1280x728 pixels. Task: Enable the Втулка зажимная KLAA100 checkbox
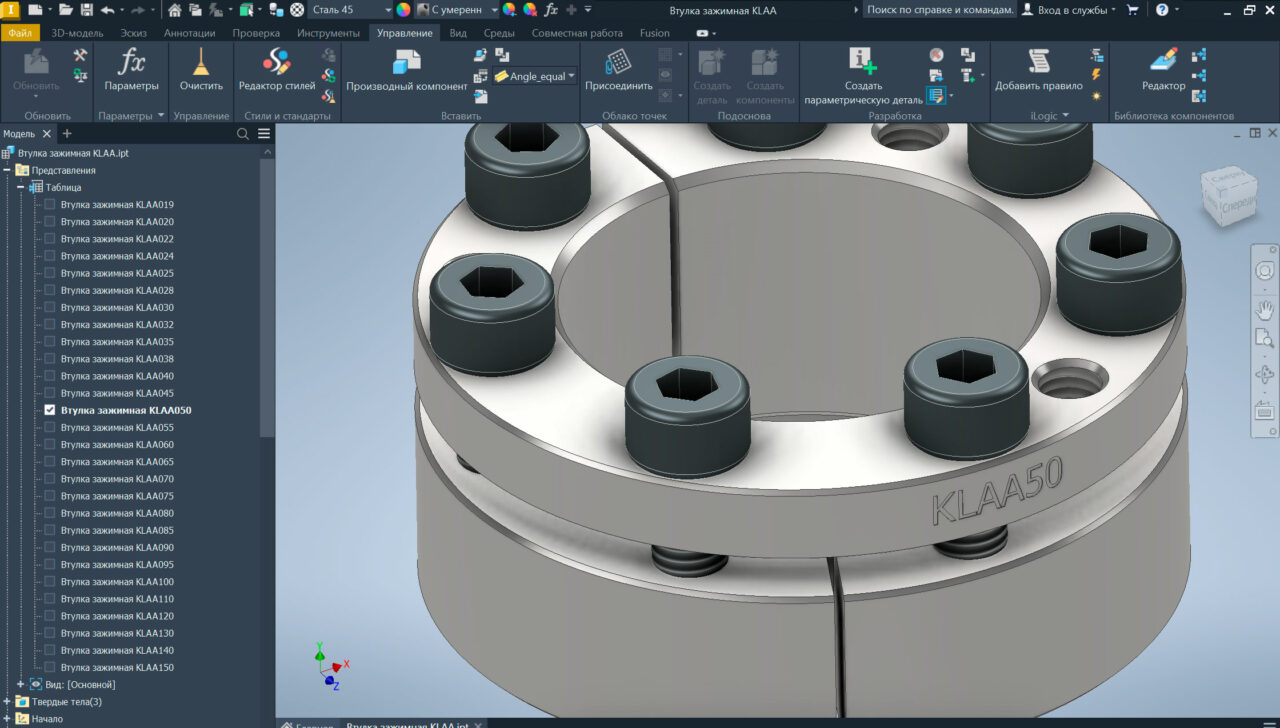click(50, 582)
